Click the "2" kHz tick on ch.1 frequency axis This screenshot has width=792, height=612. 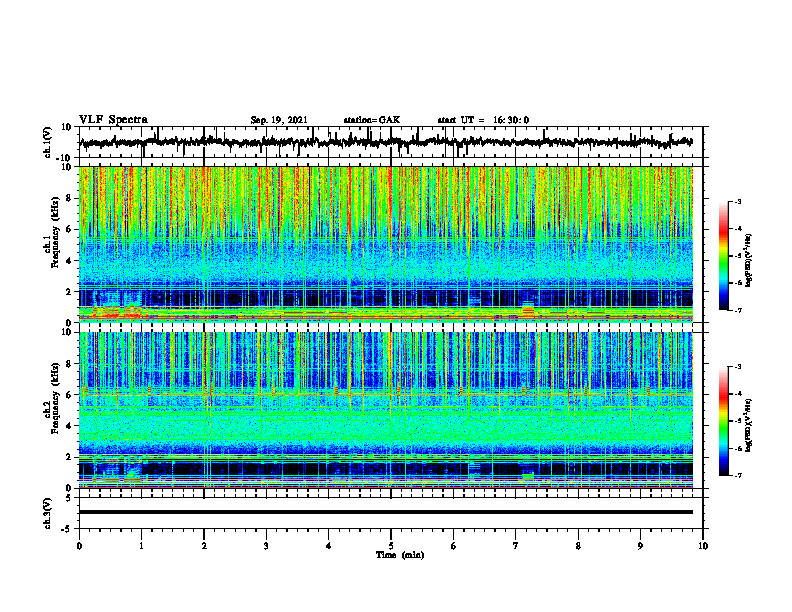tap(71, 292)
